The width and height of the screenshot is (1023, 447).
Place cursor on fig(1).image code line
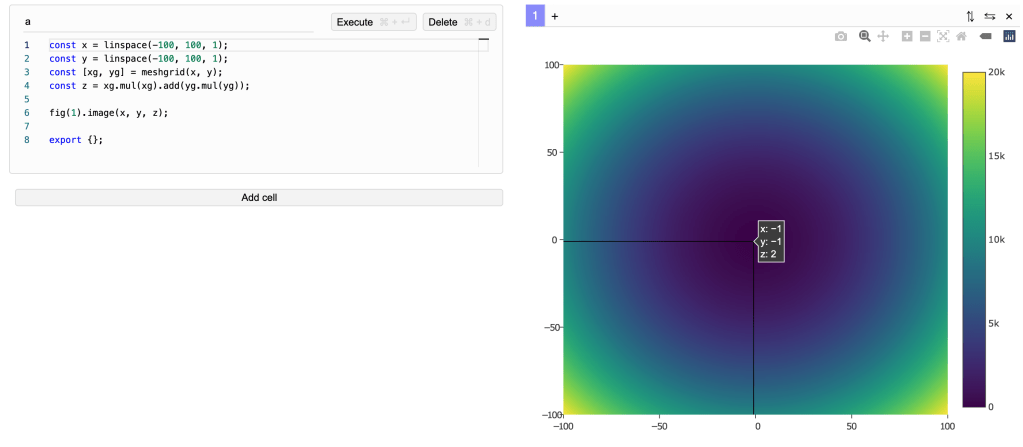click(x=109, y=113)
